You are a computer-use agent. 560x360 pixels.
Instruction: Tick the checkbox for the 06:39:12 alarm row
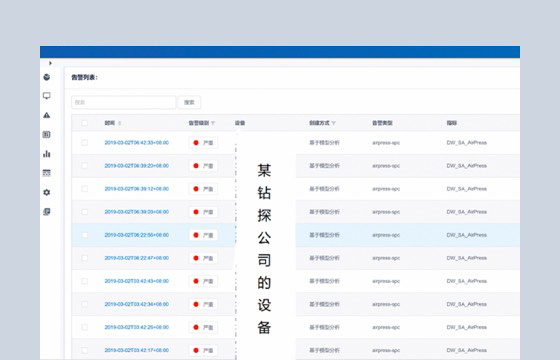[x=84, y=189]
